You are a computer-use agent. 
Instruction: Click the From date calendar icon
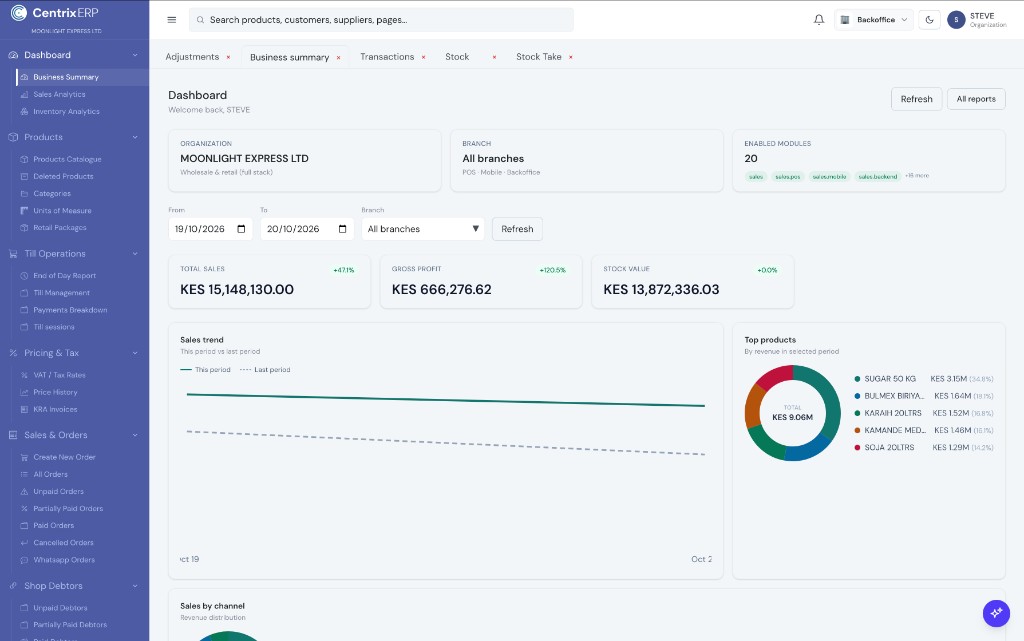(x=241, y=228)
